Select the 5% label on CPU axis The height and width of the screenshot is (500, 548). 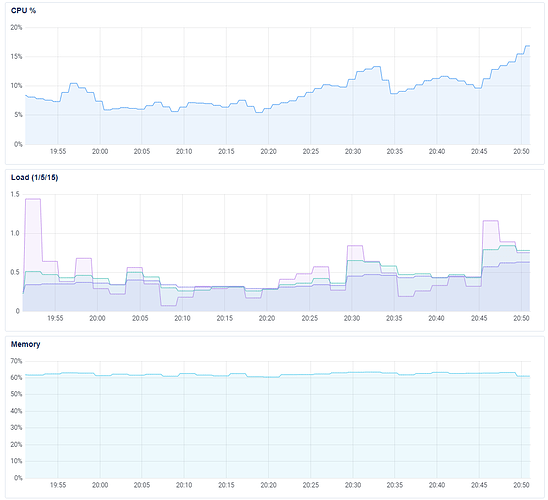[x=18, y=115]
